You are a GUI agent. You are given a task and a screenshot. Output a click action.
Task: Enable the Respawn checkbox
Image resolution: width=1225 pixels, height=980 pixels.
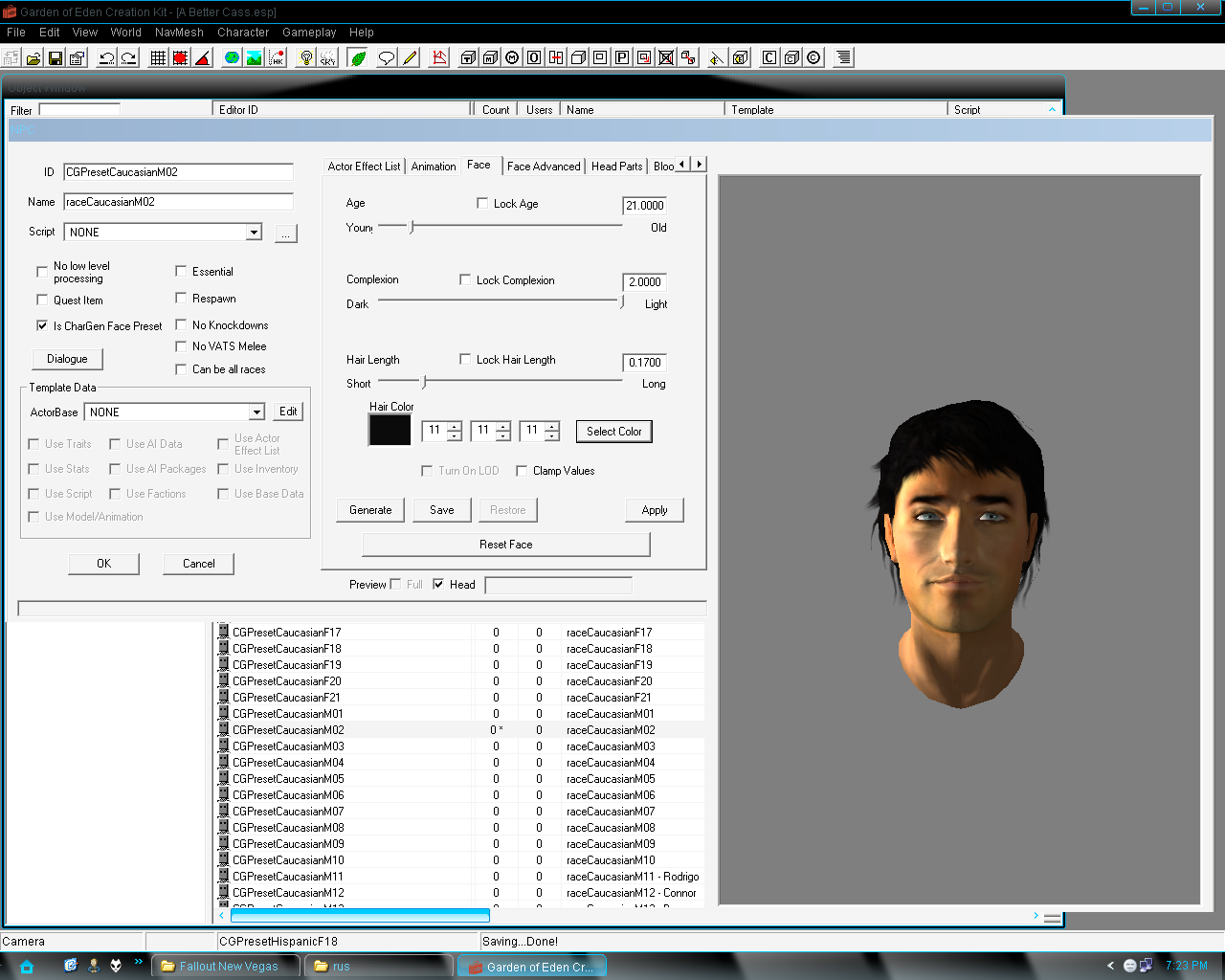point(181,298)
